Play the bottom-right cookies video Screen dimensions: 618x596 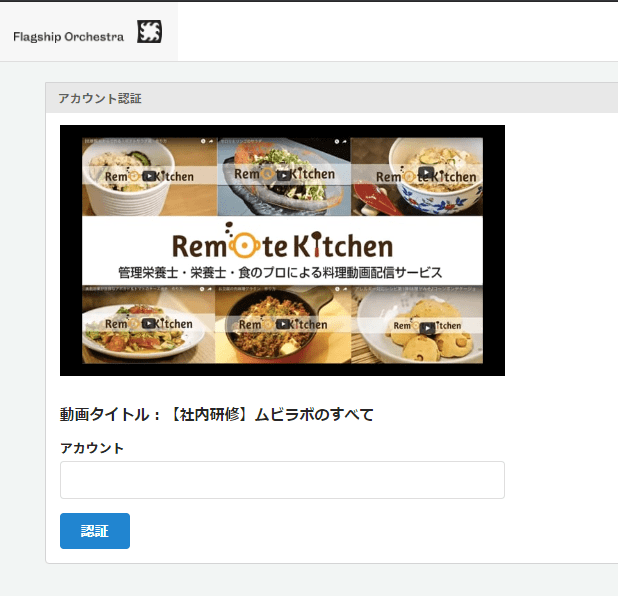coord(426,326)
